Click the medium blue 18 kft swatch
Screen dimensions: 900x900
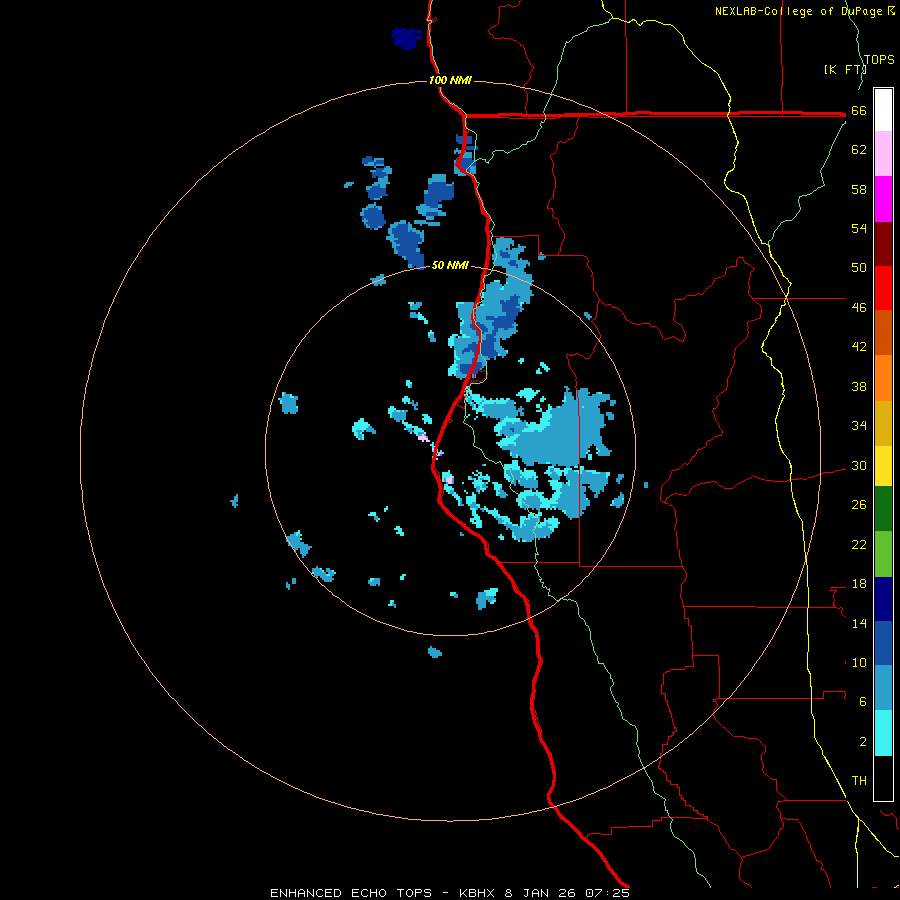click(x=883, y=643)
